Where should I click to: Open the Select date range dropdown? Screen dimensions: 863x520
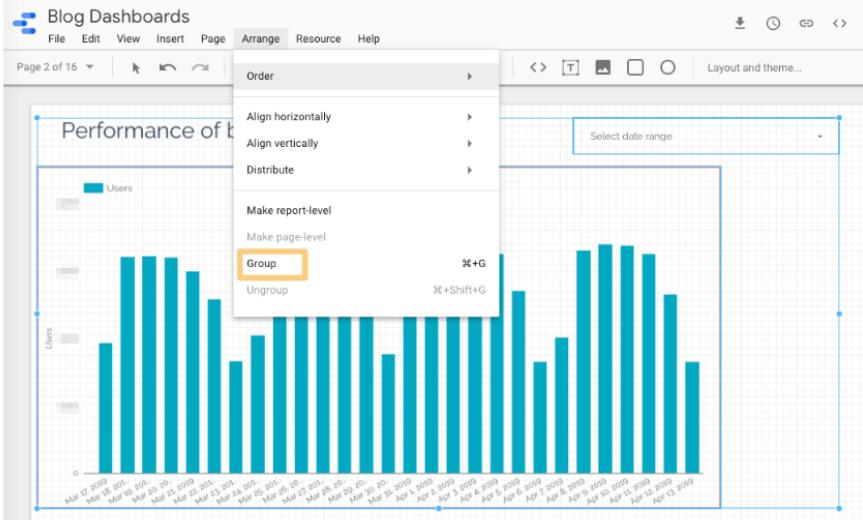coord(706,136)
